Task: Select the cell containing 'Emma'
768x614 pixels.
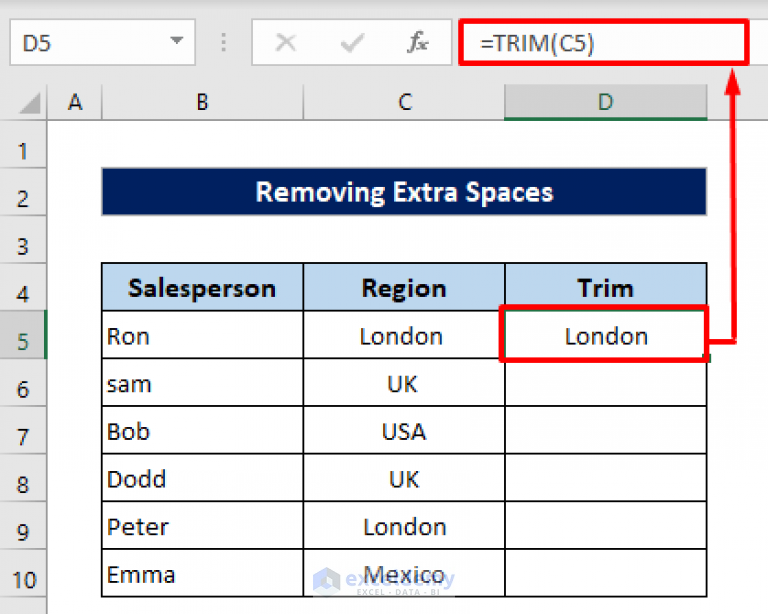Action: pyautogui.click(x=202, y=573)
